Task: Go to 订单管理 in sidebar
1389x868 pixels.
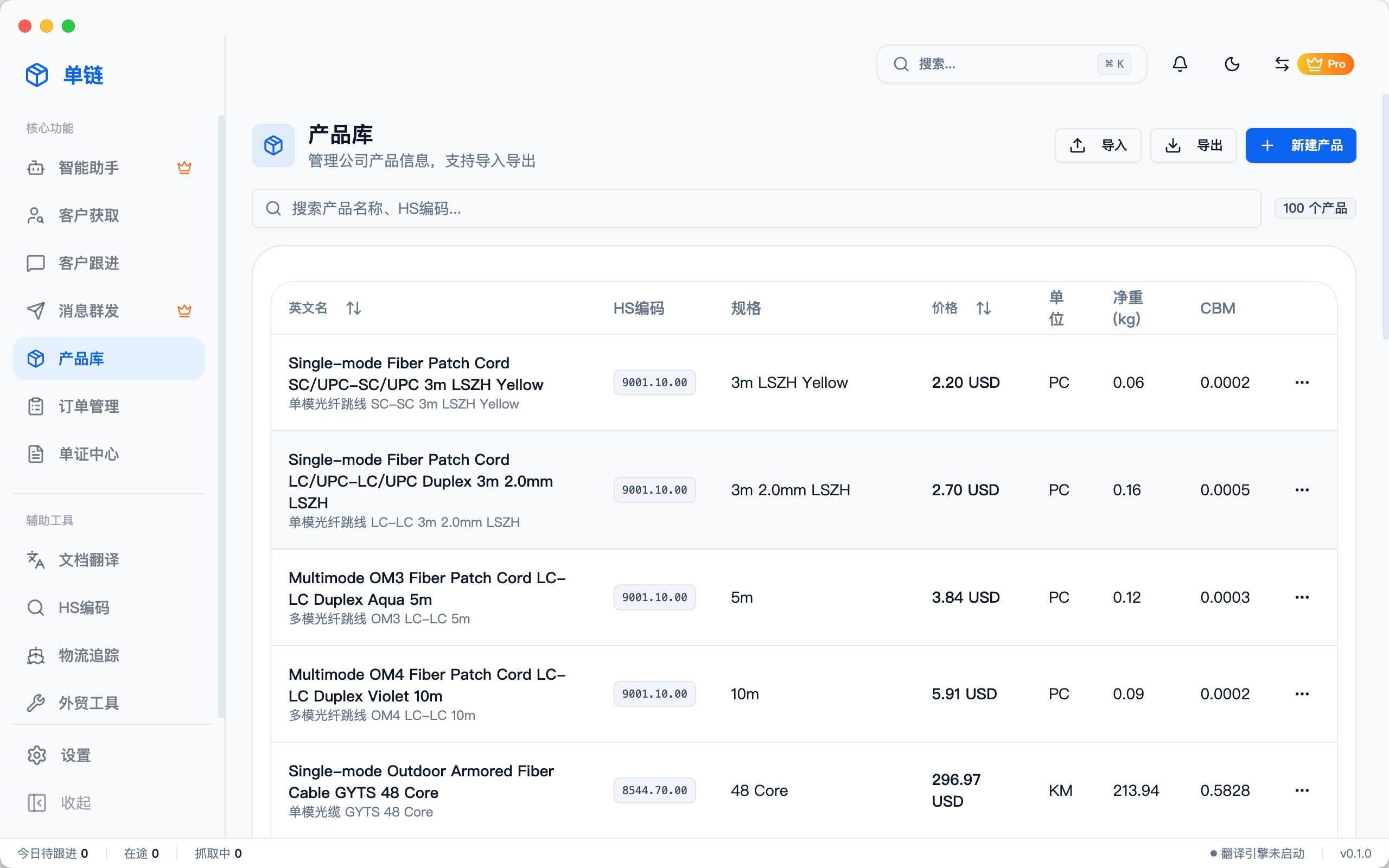Action: coord(89,406)
